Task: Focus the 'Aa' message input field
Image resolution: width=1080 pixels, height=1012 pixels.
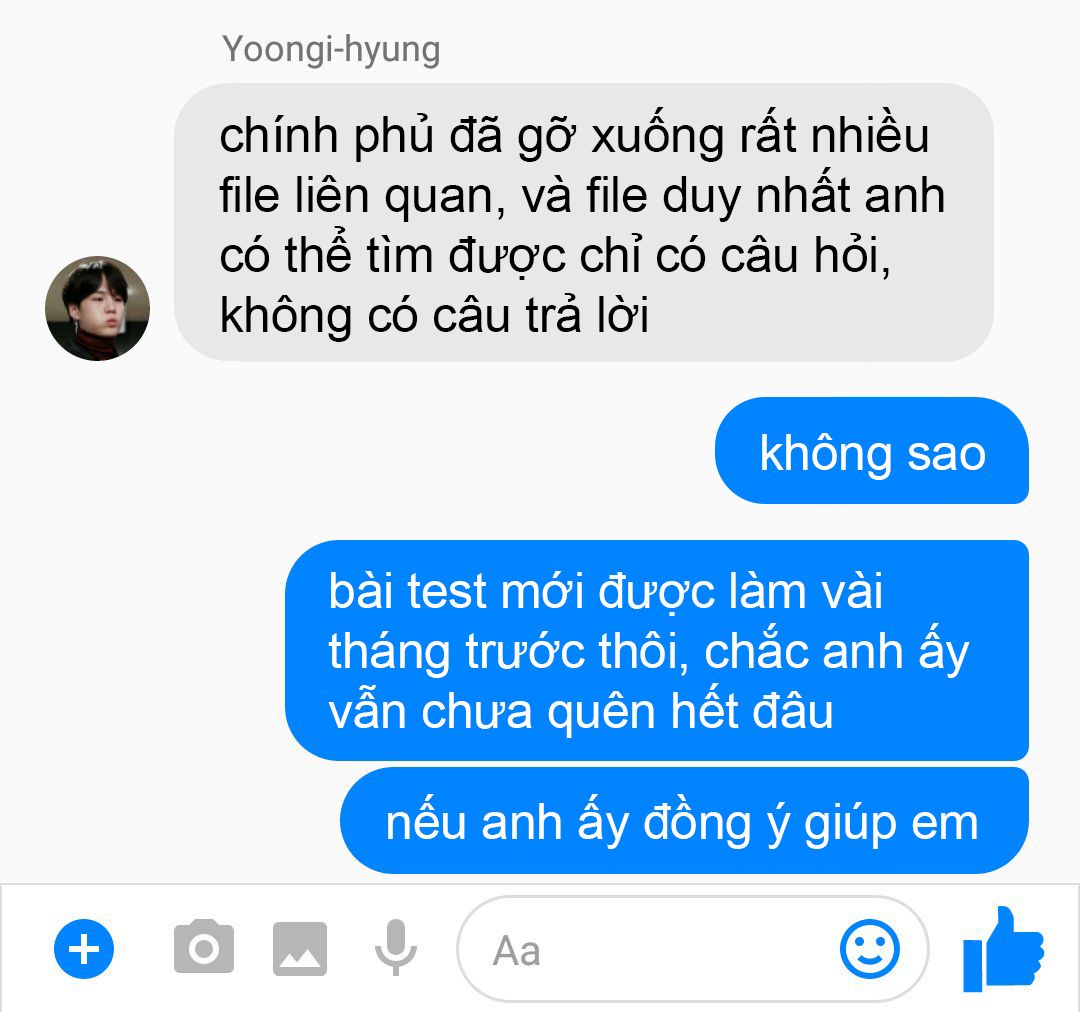Action: 692,949
